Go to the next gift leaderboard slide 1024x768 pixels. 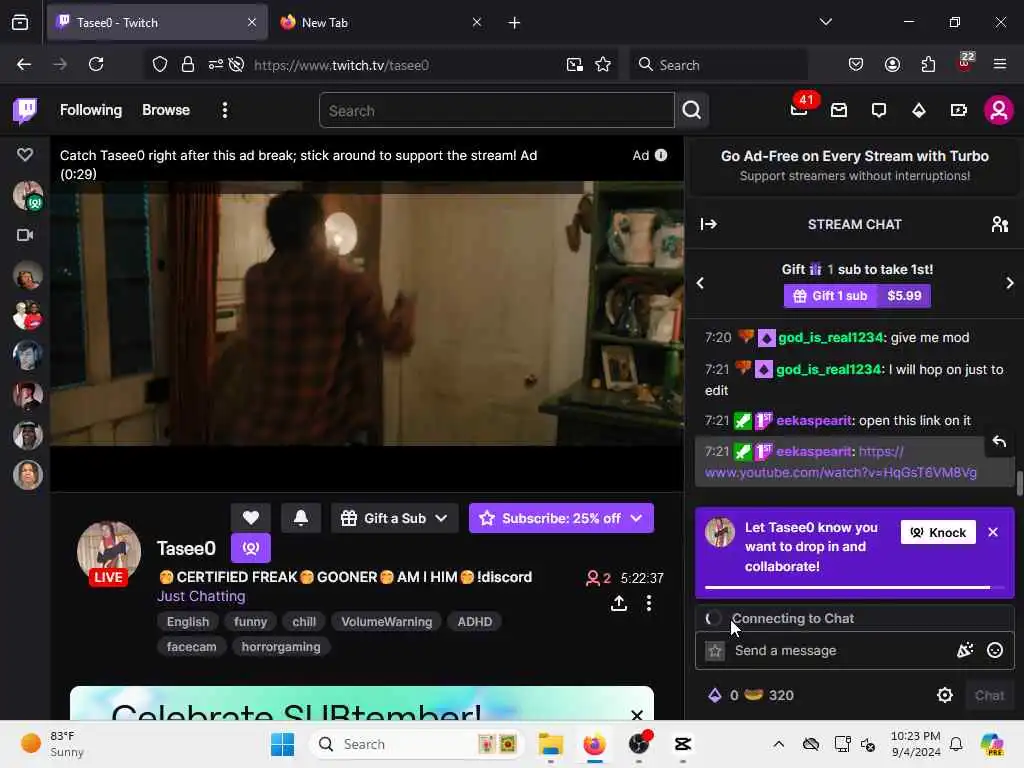click(x=1010, y=283)
